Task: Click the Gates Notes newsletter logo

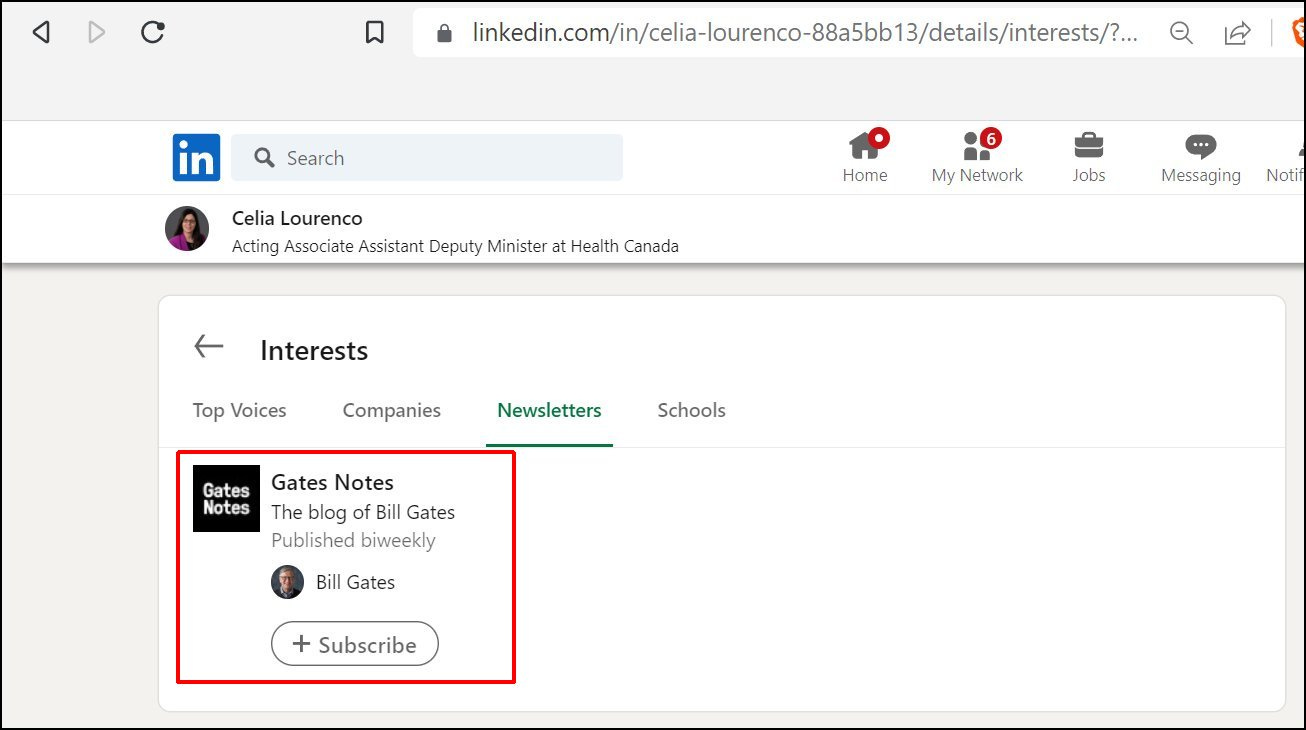Action: (x=226, y=498)
